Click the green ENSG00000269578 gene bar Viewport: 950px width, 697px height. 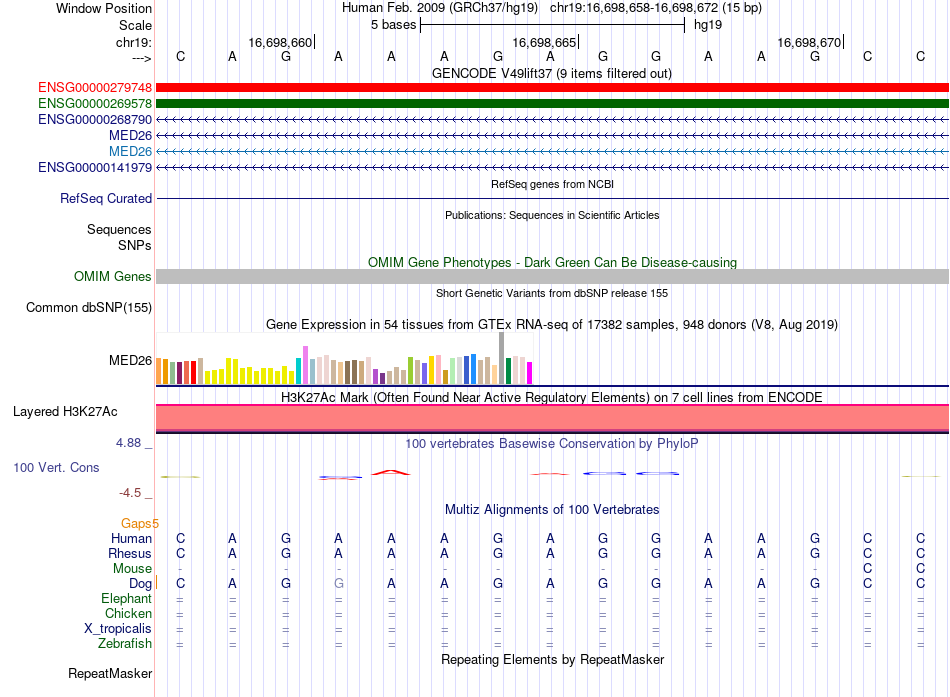tap(552, 104)
